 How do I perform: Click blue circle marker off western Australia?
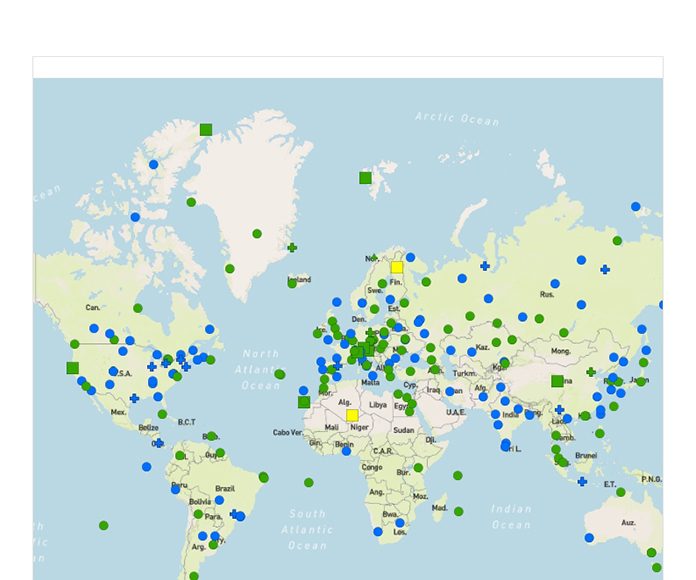(x=589, y=538)
